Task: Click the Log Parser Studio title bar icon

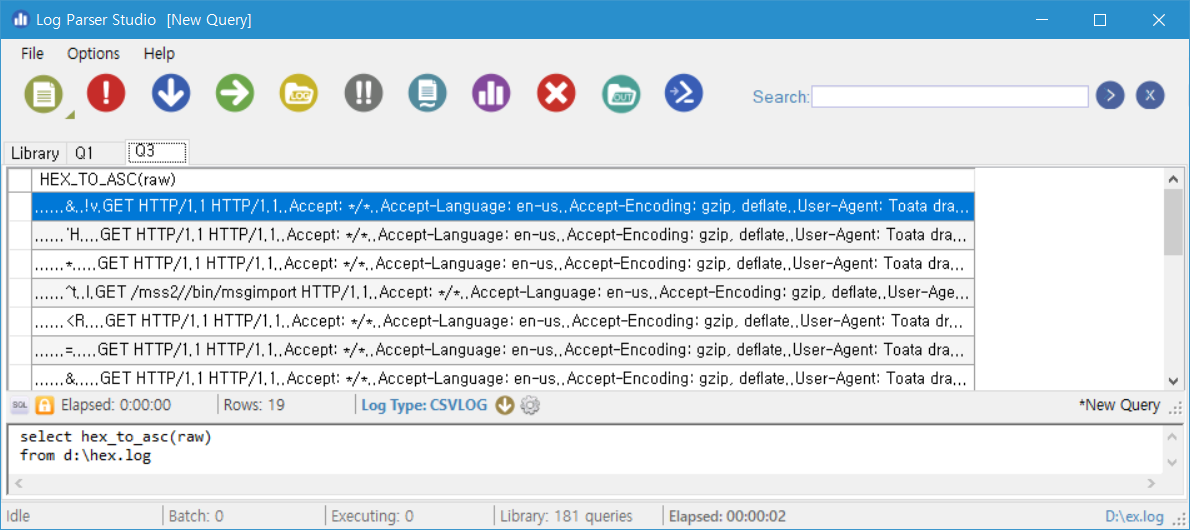Action: pyautogui.click(x=20, y=21)
